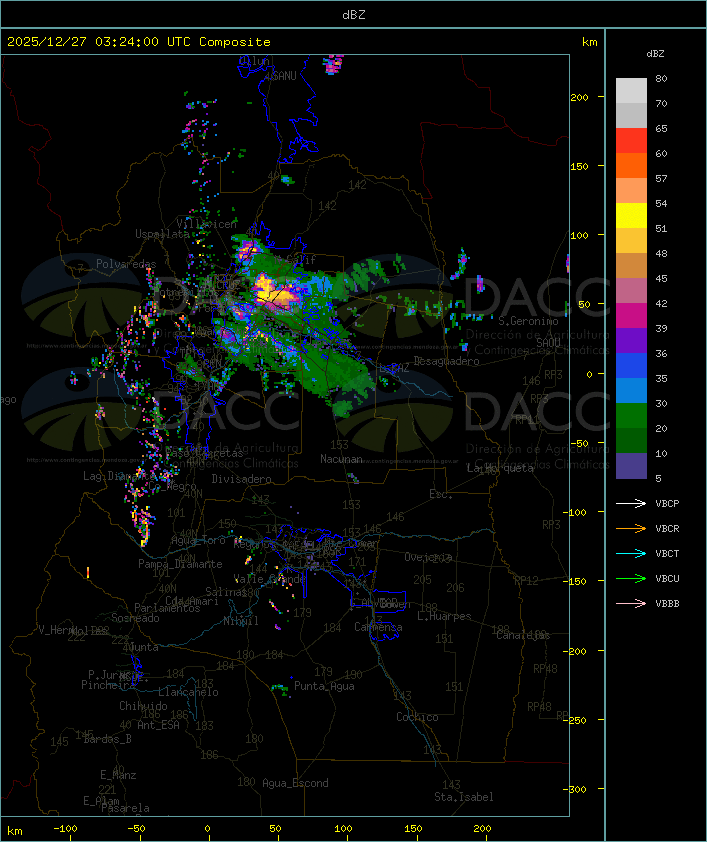Click the 'VBBB' legend label
This screenshot has height=842, width=707.
pos(667,603)
